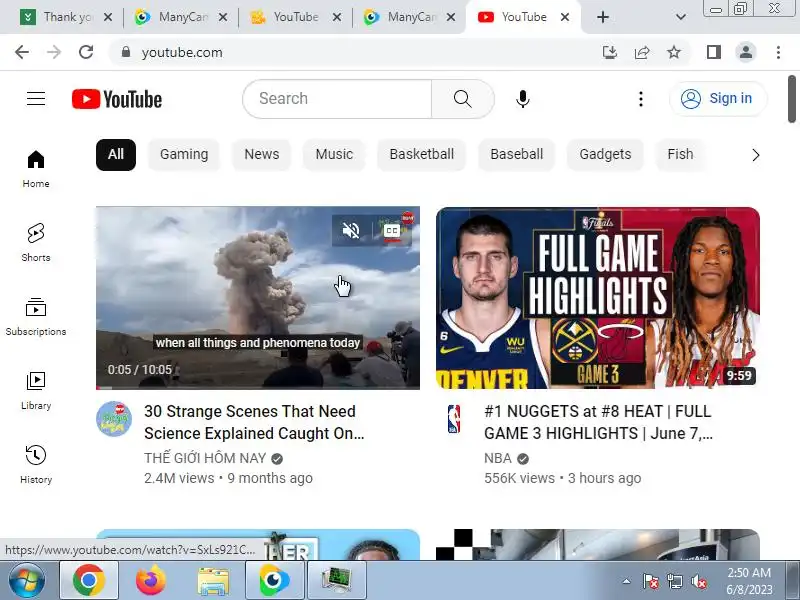800x600 pixels.
Task: Open File Explorer from taskbar
Action: coord(213,581)
